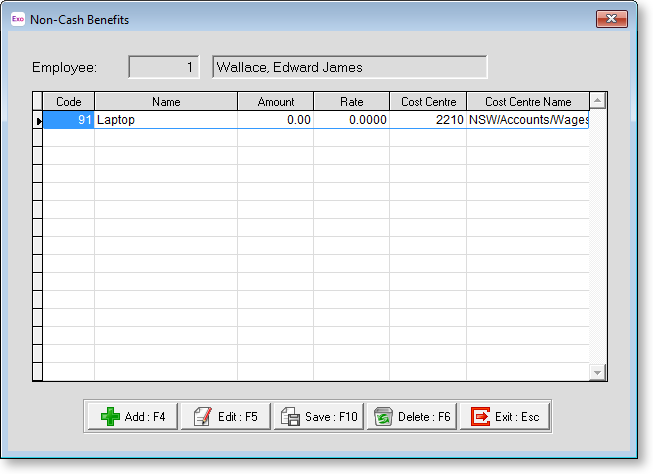
Task: Click the Amount column header
Action: [275, 101]
